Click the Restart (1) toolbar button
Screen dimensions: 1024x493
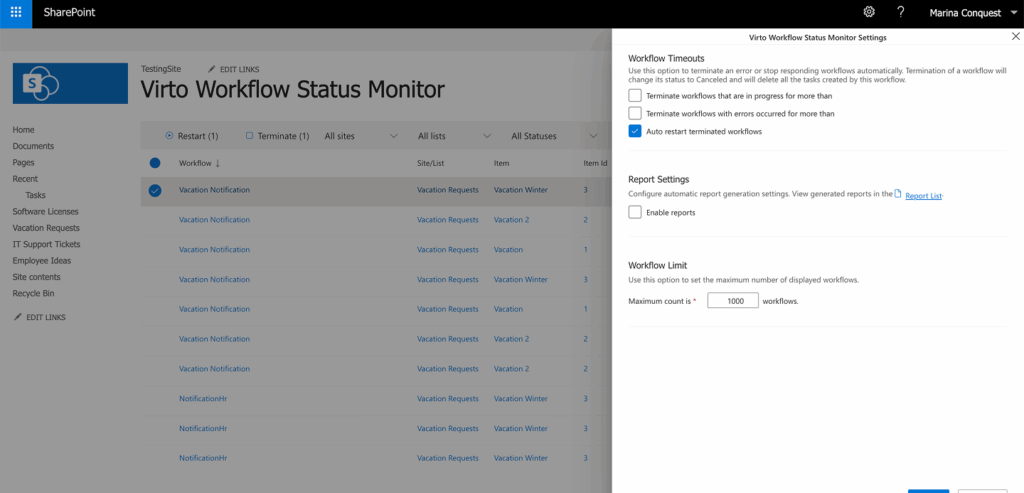[x=192, y=136]
